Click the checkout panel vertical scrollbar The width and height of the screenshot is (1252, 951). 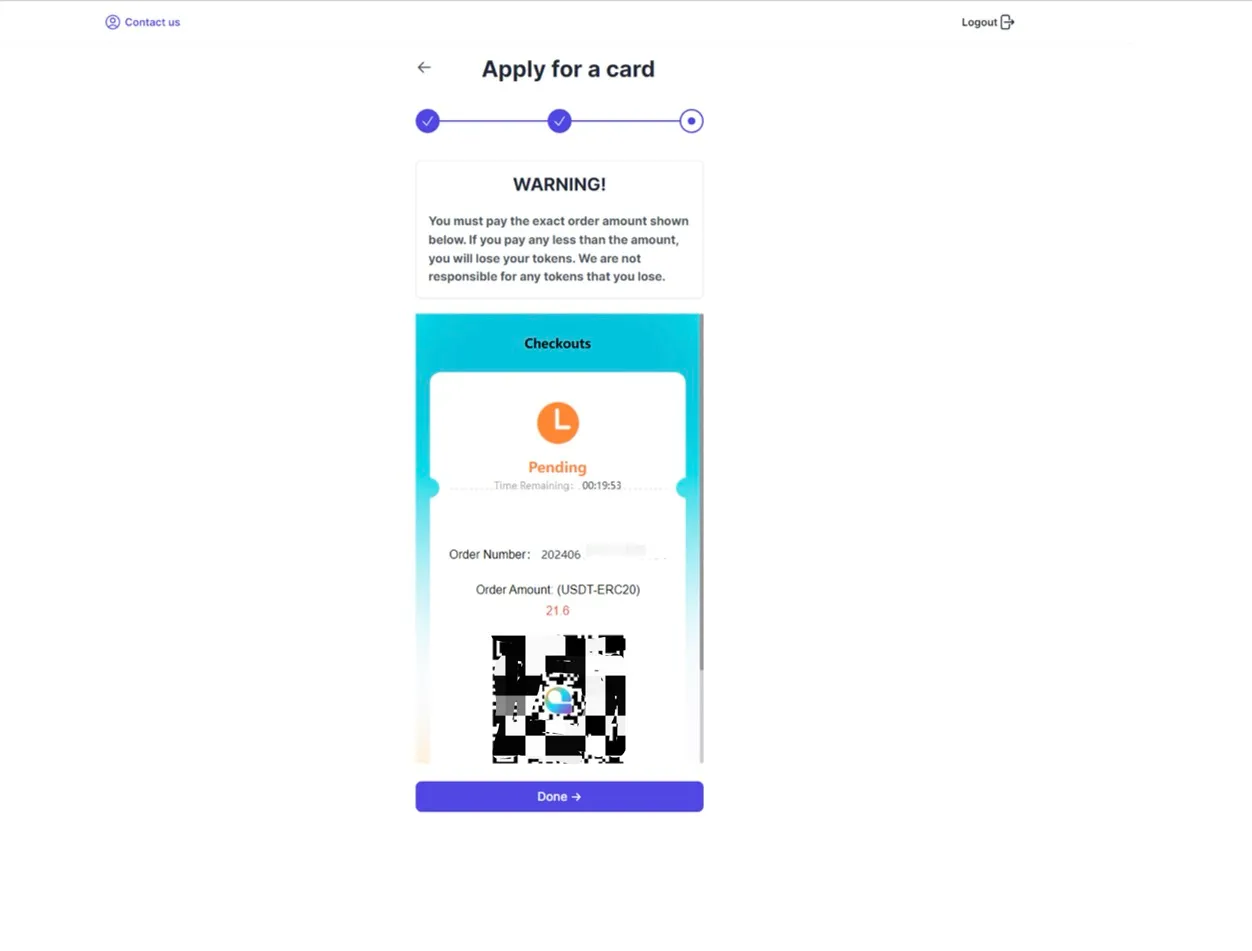click(x=701, y=492)
